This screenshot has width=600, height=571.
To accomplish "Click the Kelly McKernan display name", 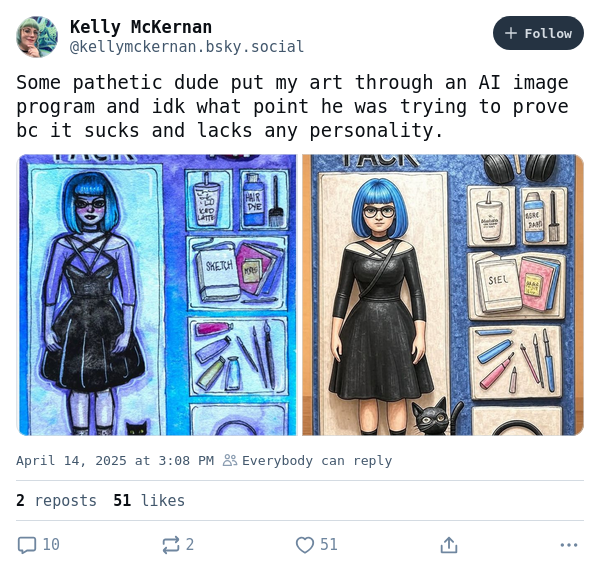I will click(141, 26).
